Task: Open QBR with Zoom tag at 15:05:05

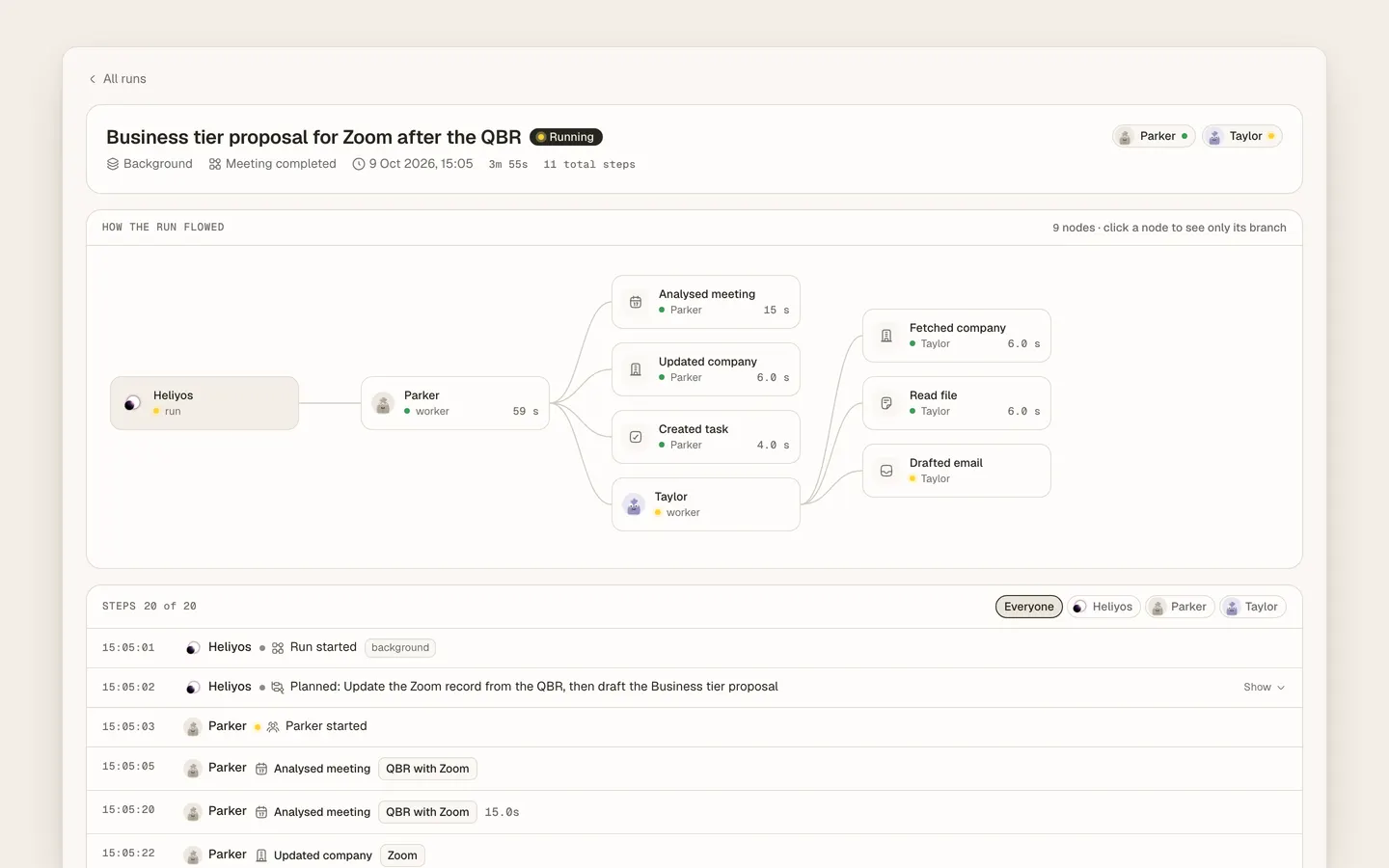Action: 427,769
